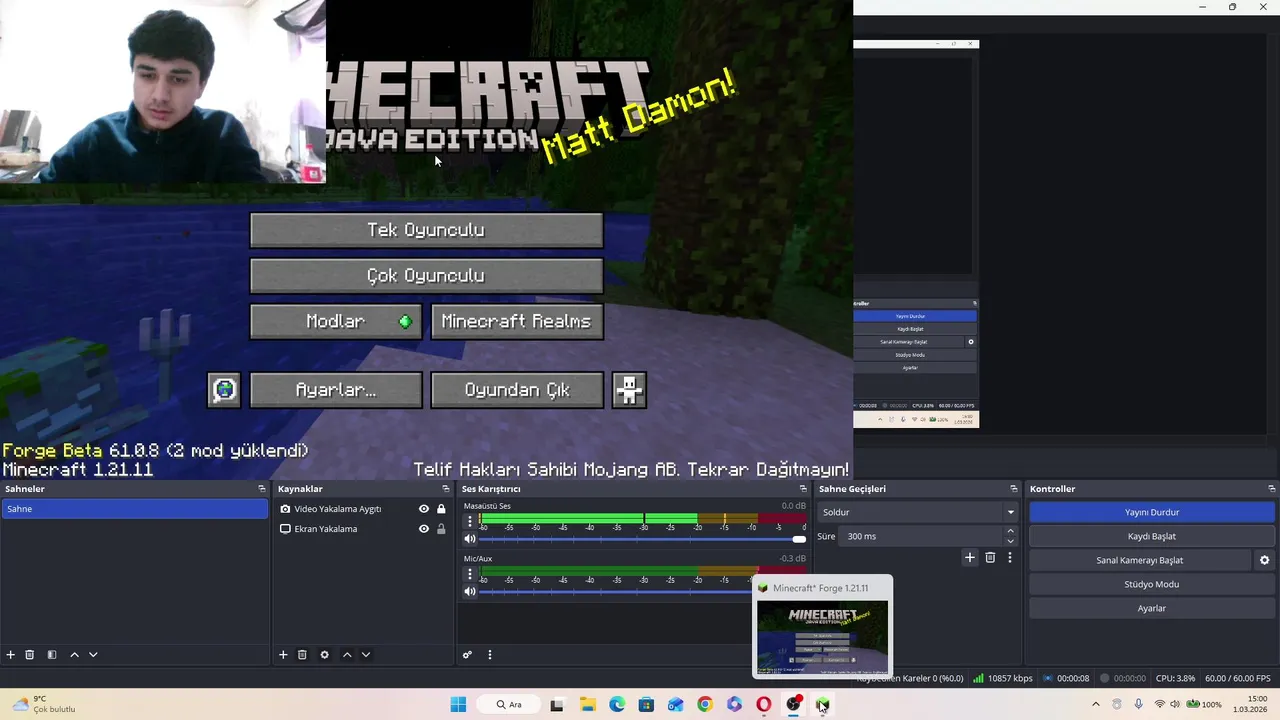Click the taskbar Ara search box
The image size is (1280, 720).
(x=509, y=705)
